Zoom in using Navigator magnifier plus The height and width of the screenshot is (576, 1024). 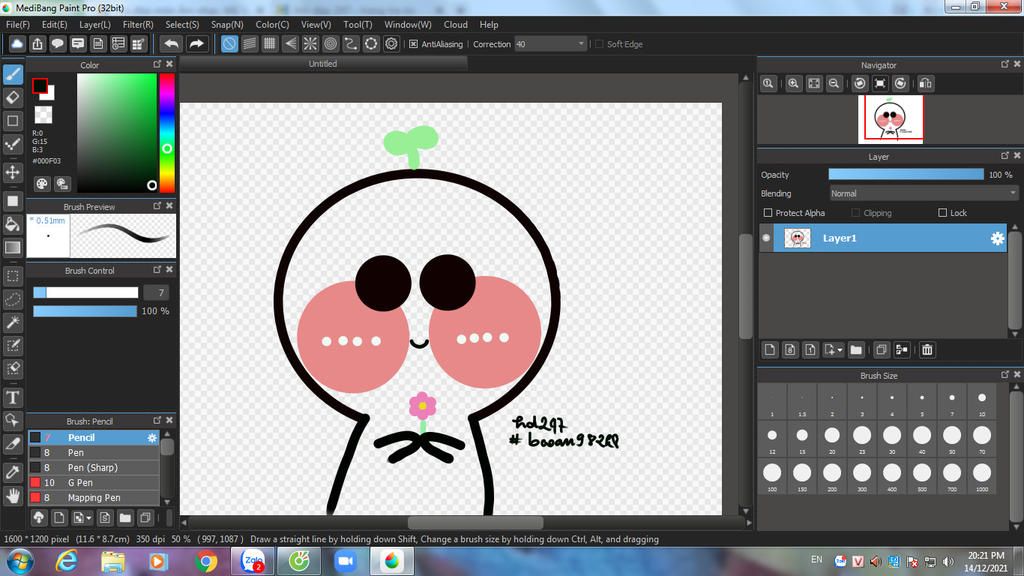[793, 84]
